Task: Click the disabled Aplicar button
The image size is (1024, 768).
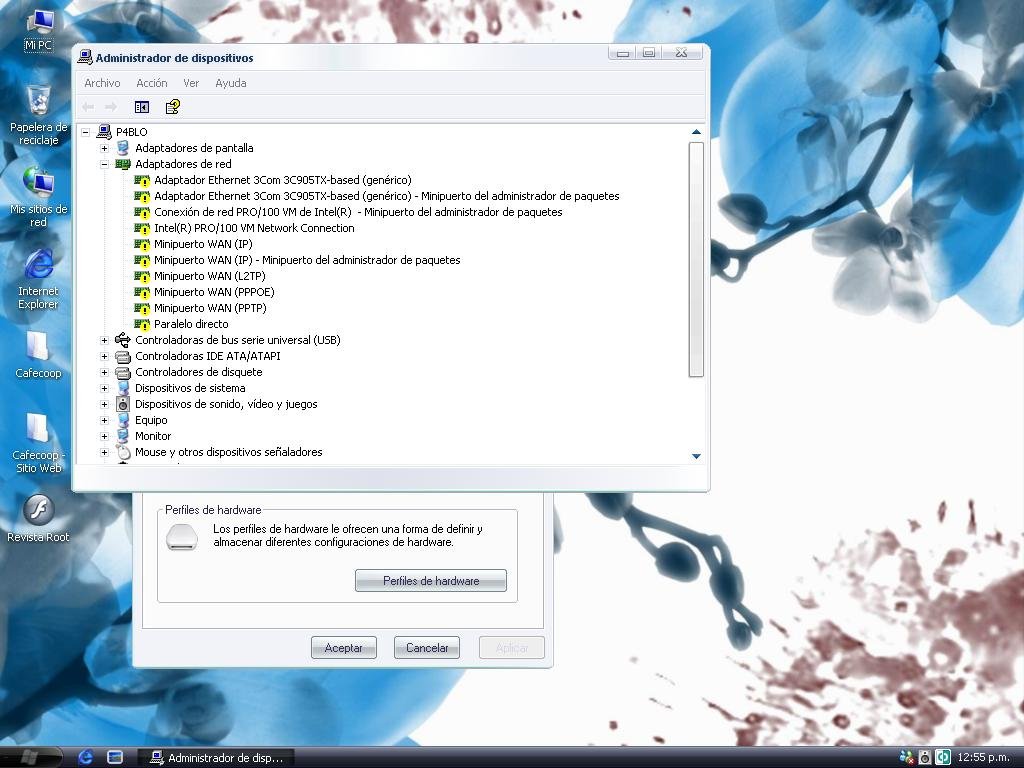Action: point(512,648)
